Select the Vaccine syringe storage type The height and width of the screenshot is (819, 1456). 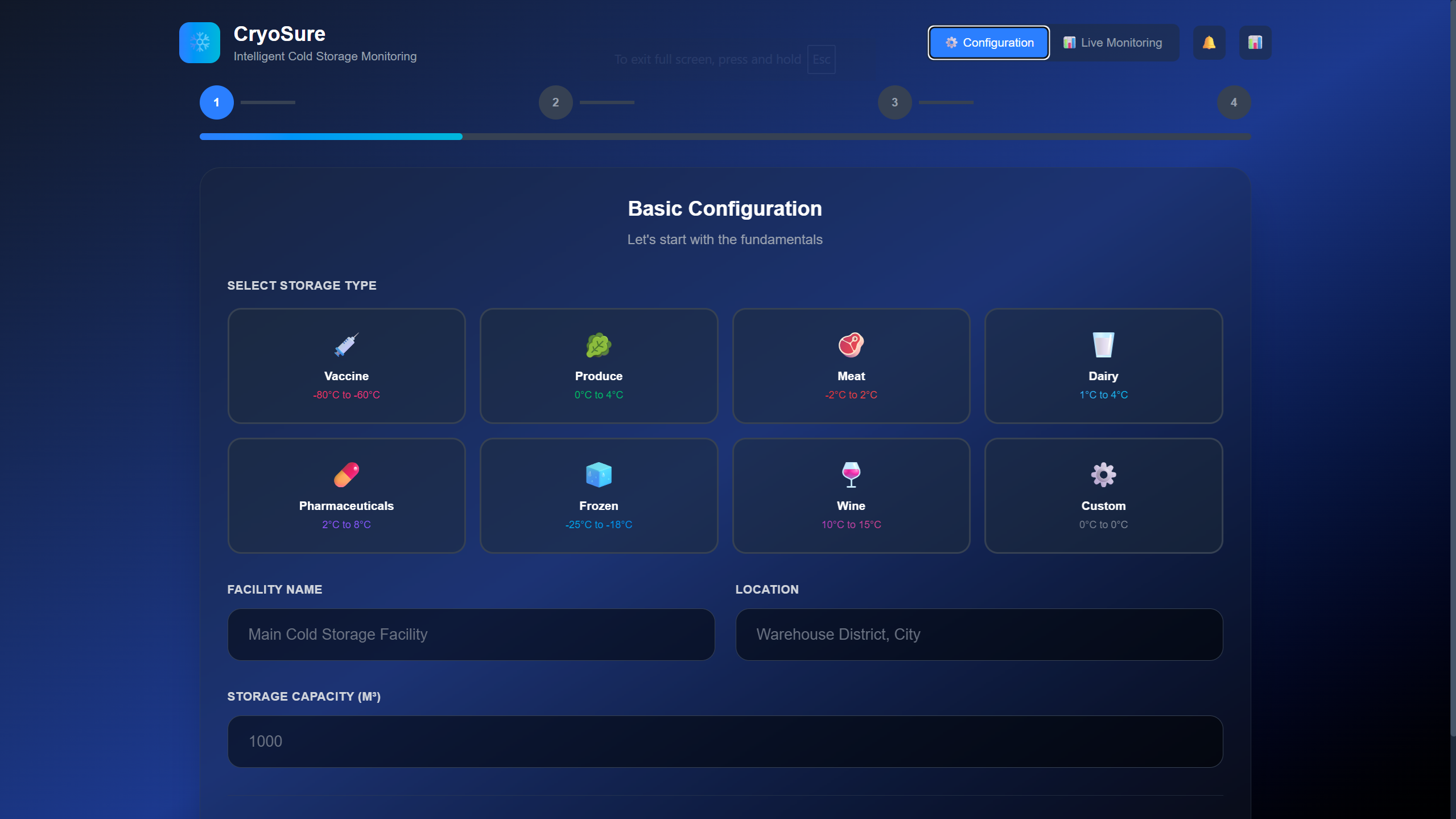[346, 366]
